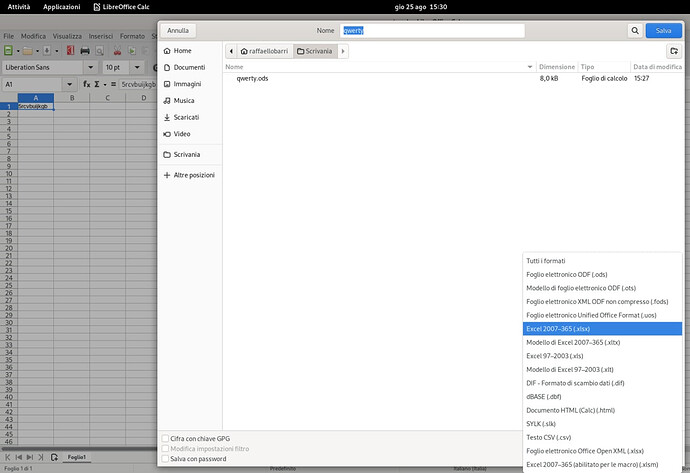Click Scrivania in the path bar

point(315,51)
